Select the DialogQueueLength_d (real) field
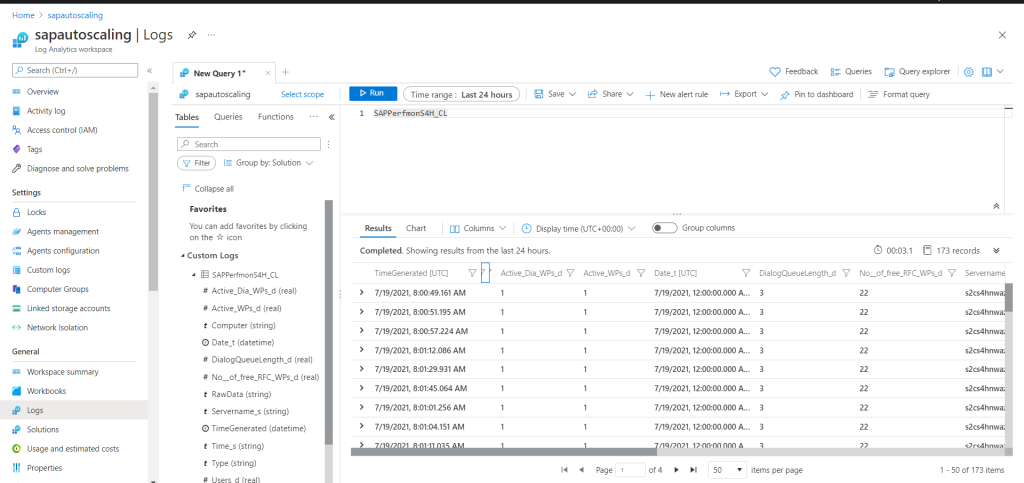This screenshot has width=1024, height=483. coord(258,360)
